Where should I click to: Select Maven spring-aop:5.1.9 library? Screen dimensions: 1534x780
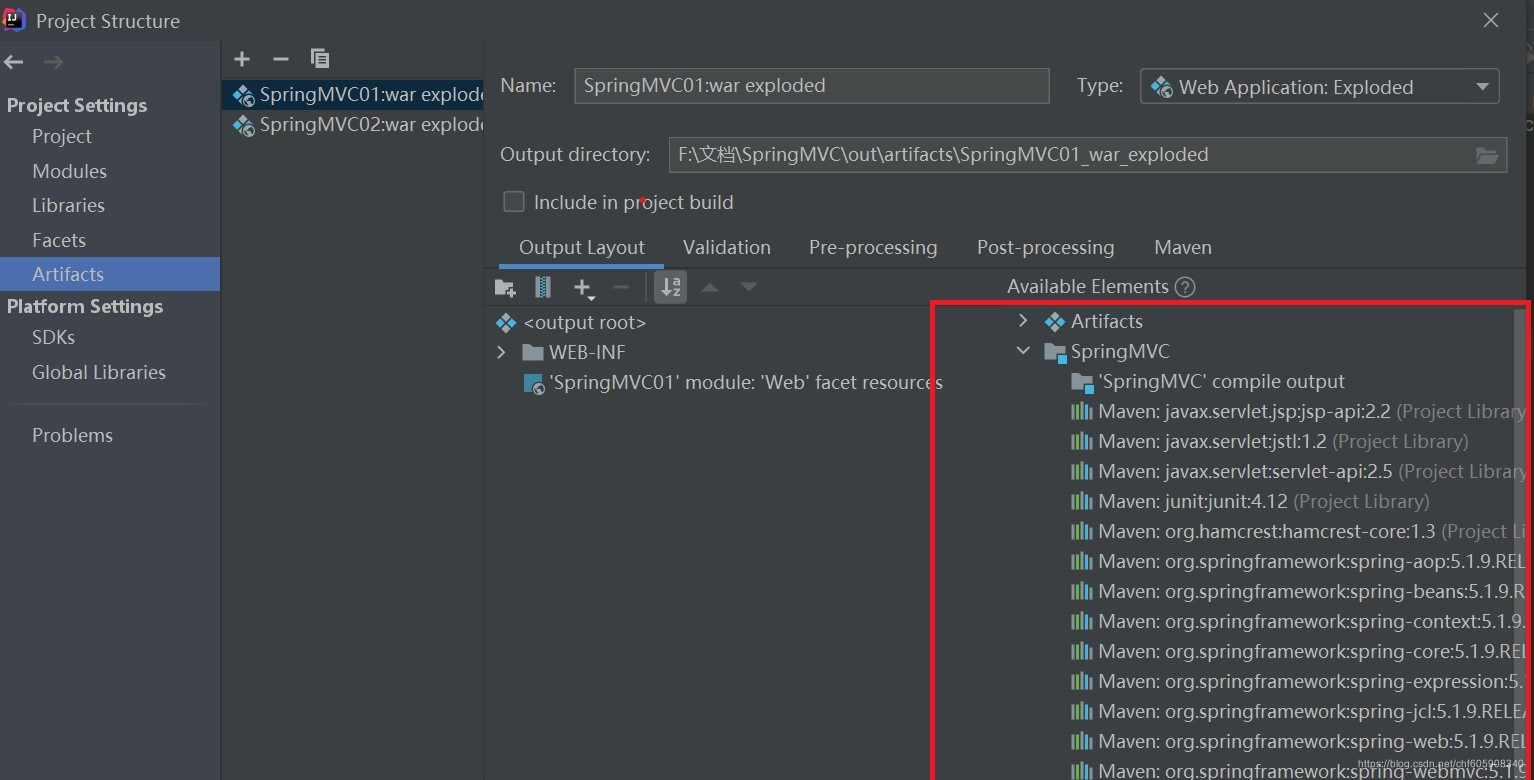pyautogui.click(x=1296, y=561)
